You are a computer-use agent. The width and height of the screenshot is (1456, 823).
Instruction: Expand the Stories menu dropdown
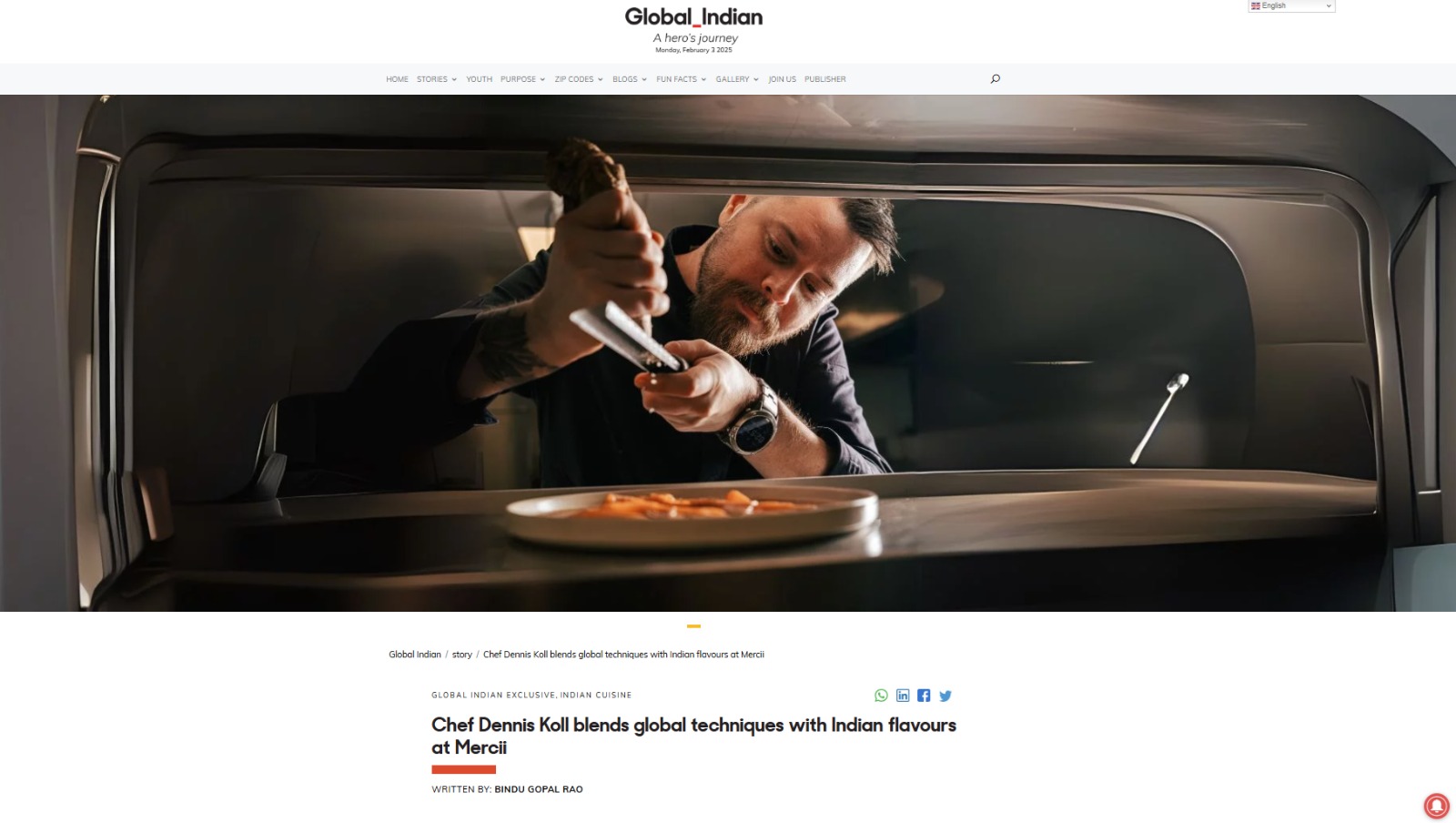[x=437, y=79]
